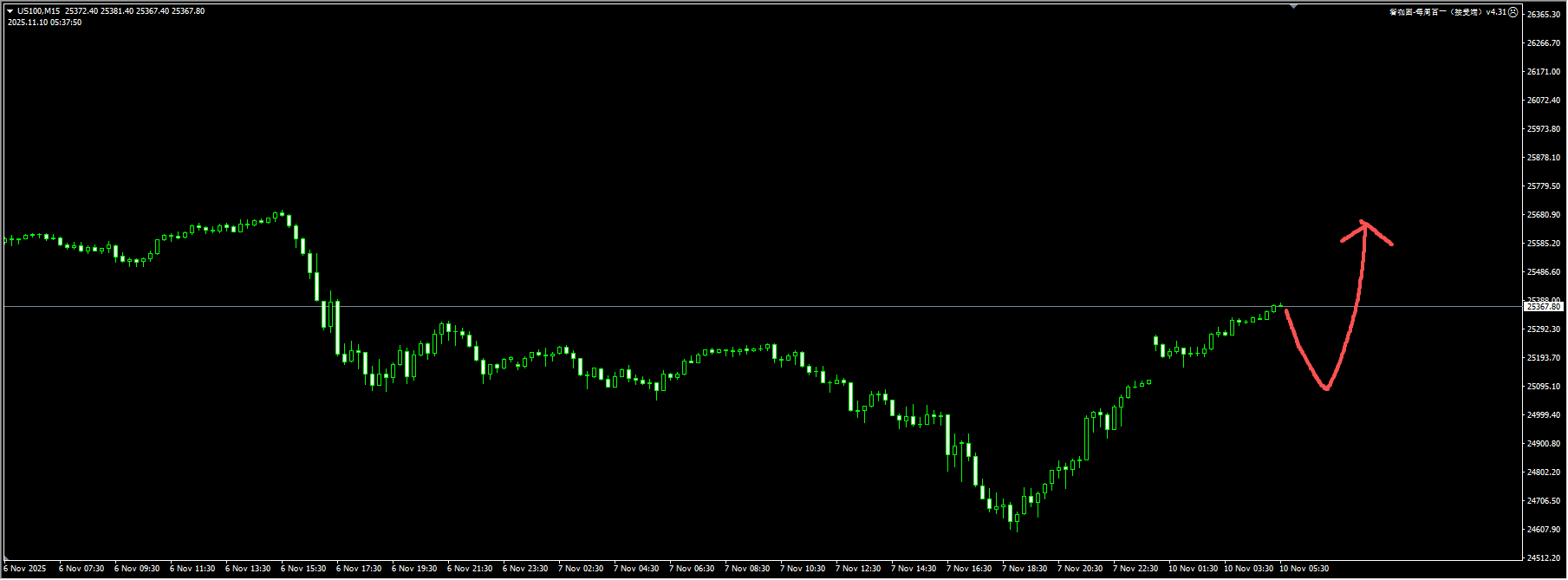
Task: Click the 6 Nov 15:30 time axis label
Action: [x=303, y=569]
